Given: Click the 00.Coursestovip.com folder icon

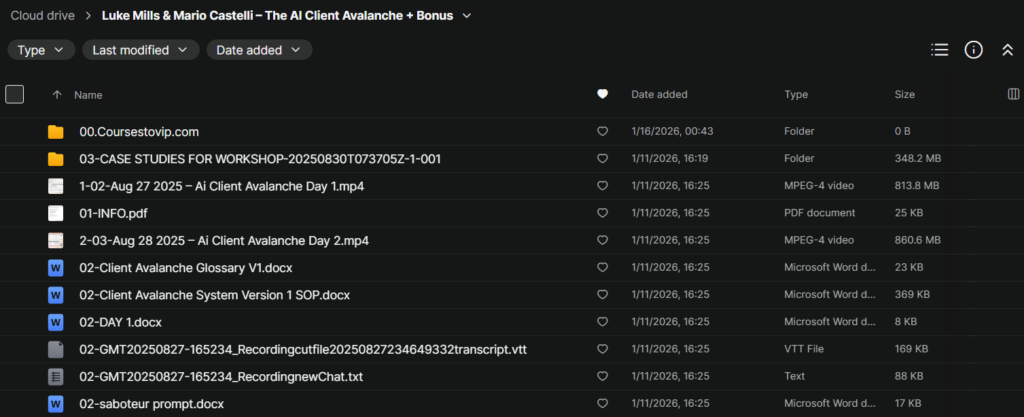Looking at the screenshot, I should [56, 132].
